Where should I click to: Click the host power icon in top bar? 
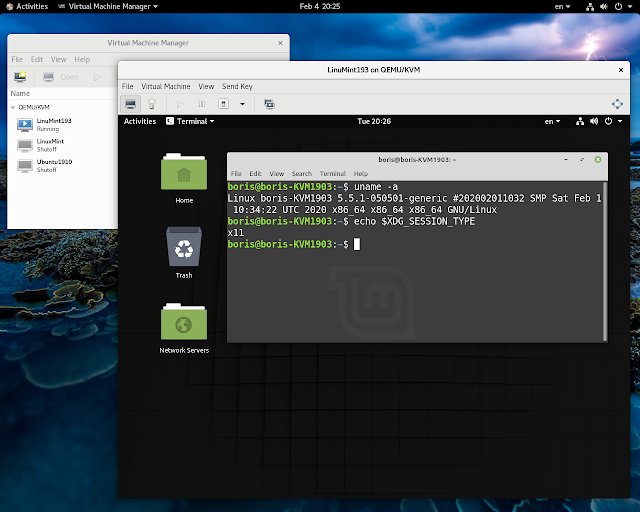(x=618, y=7)
